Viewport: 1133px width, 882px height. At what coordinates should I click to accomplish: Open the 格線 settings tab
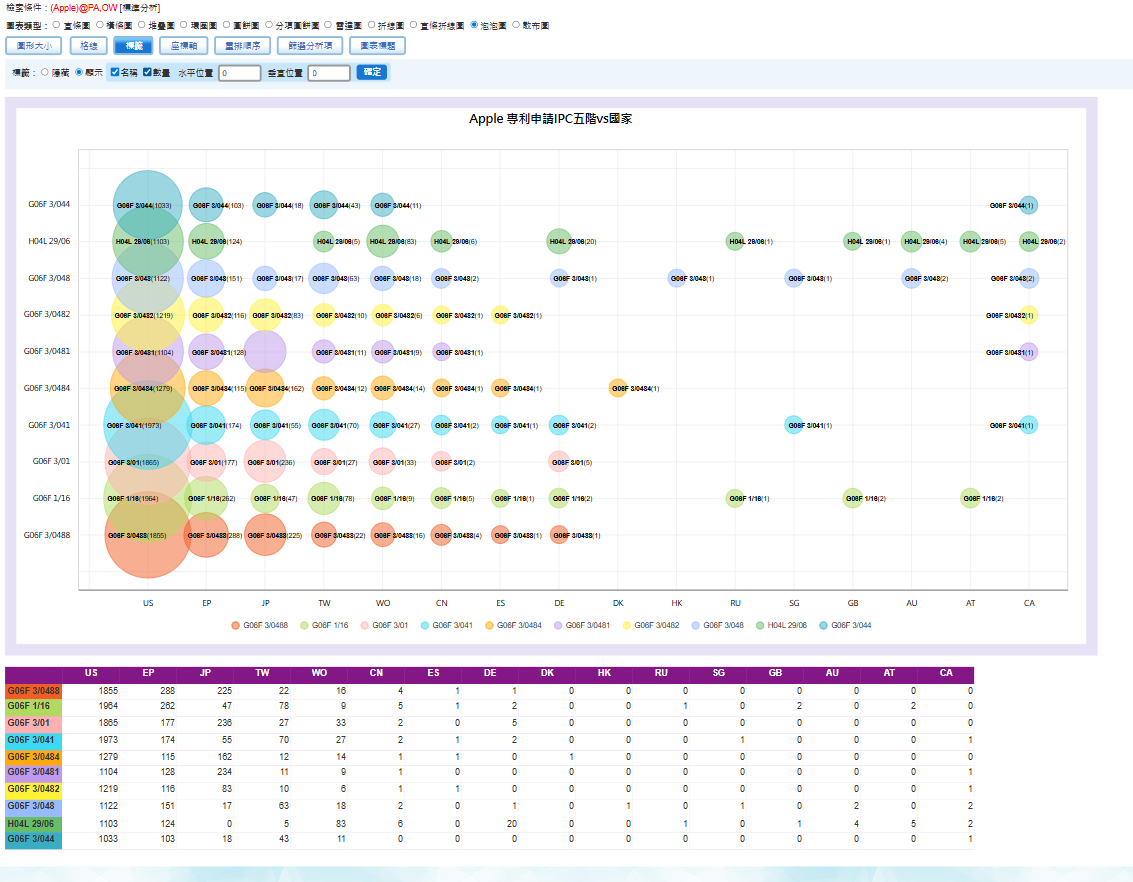click(x=89, y=46)
